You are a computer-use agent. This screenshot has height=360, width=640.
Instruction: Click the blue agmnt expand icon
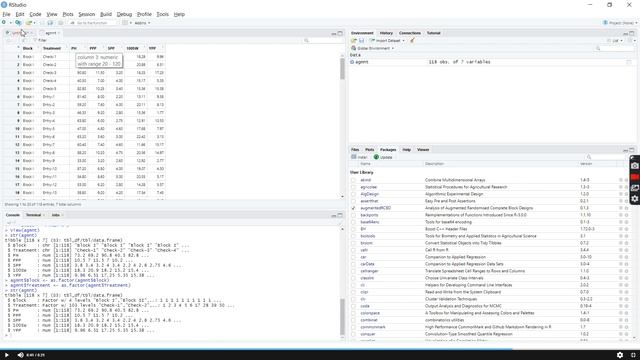click(x=352, y=62)
